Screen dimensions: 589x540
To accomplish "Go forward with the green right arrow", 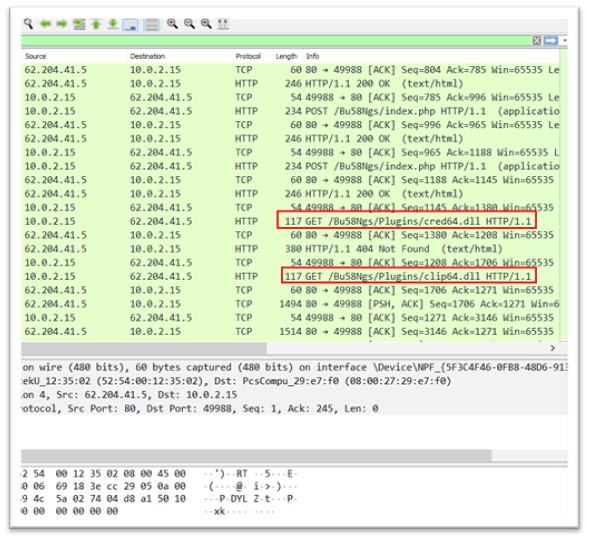I will point(62,24).
